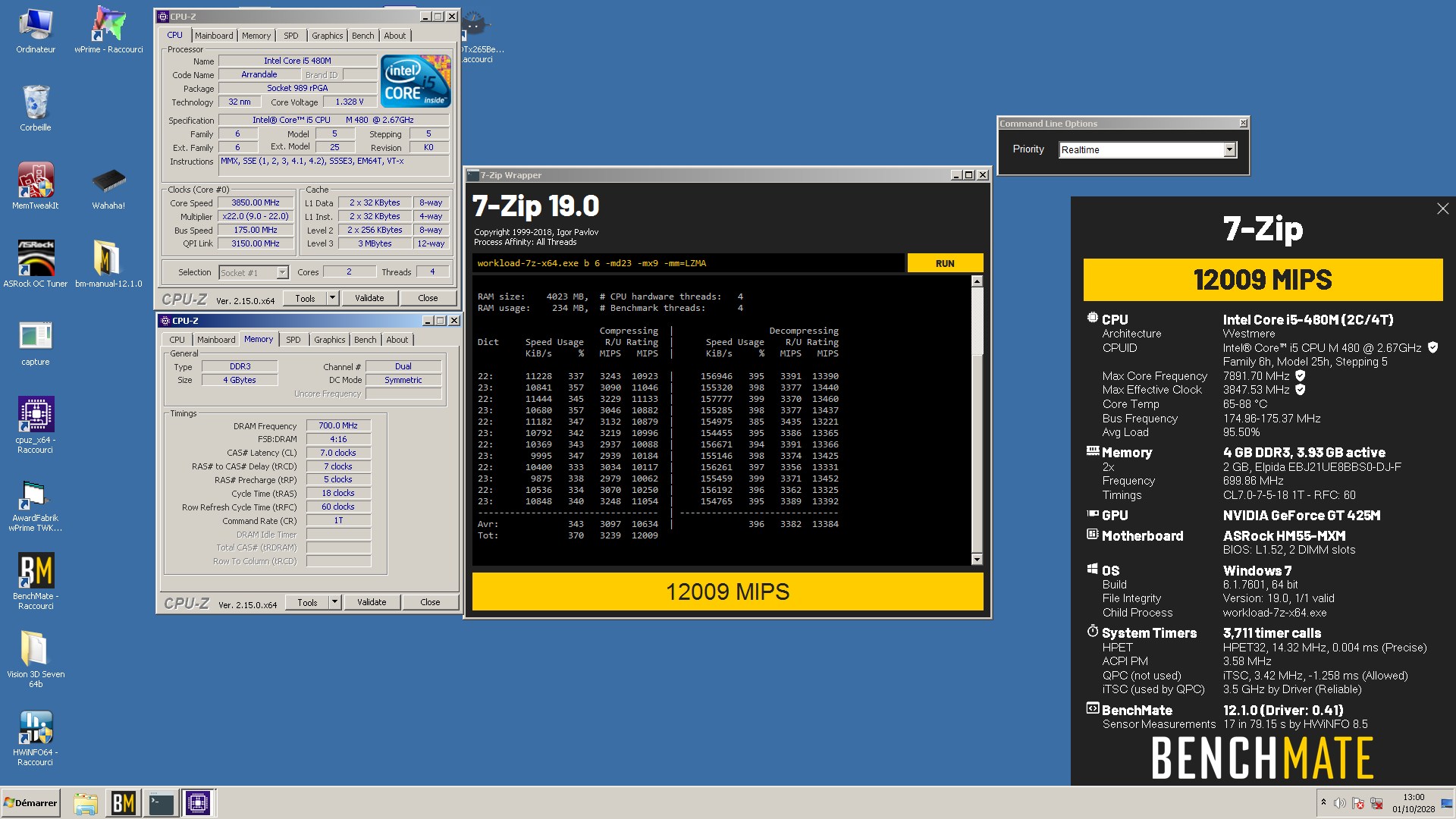Viewport: 1456px width, 819px height.
Task: Click Close button in lower CPU-Z window
Action: pyautogui.click(x=430, y=602)
